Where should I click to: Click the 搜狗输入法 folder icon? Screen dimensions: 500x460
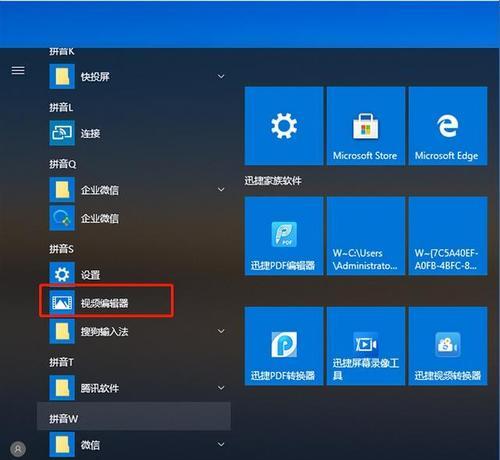click(x=62, y=331)
